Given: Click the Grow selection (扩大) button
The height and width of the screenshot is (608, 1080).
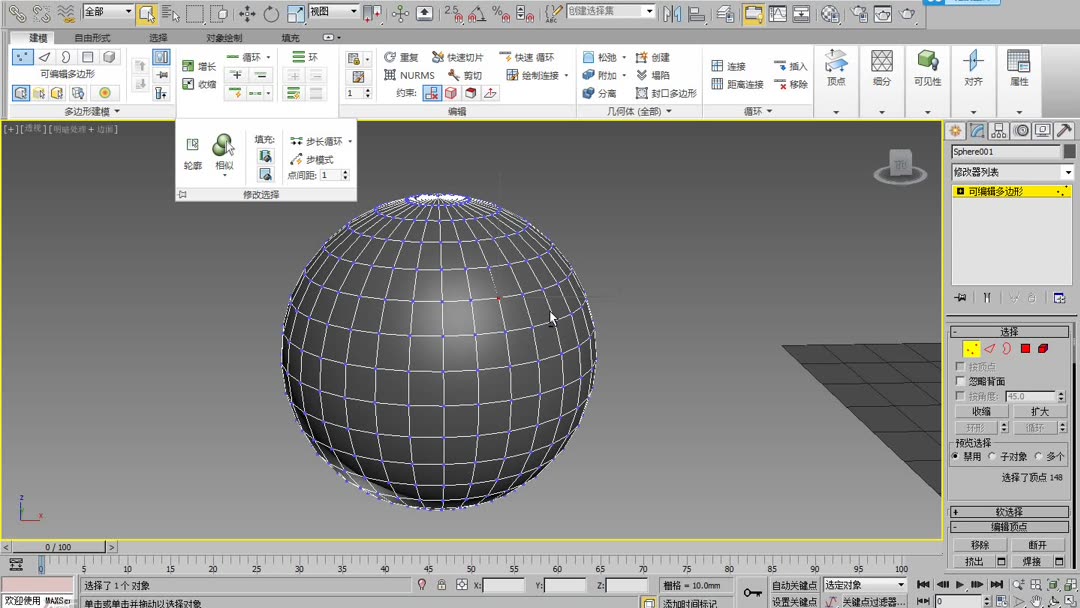Looking at the screenshot, I should (x=1039, y=412).
